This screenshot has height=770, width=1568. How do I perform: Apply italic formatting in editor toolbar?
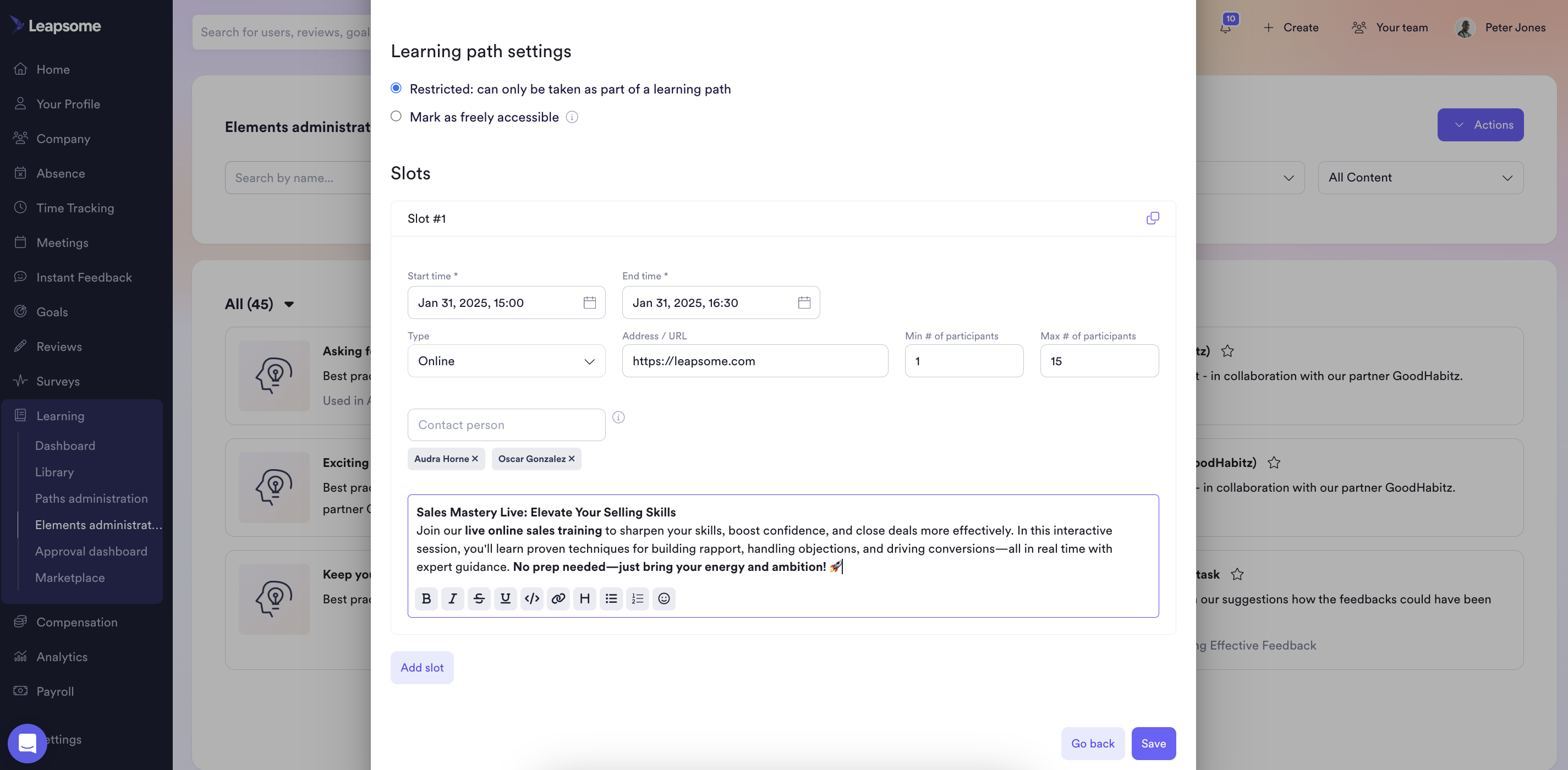[x=452, y=598]
